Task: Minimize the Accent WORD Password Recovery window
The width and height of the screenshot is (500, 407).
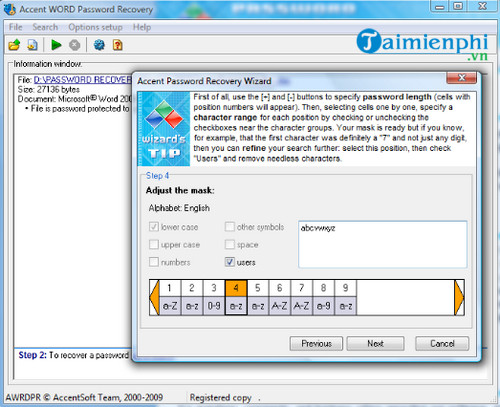Action: 440,6
